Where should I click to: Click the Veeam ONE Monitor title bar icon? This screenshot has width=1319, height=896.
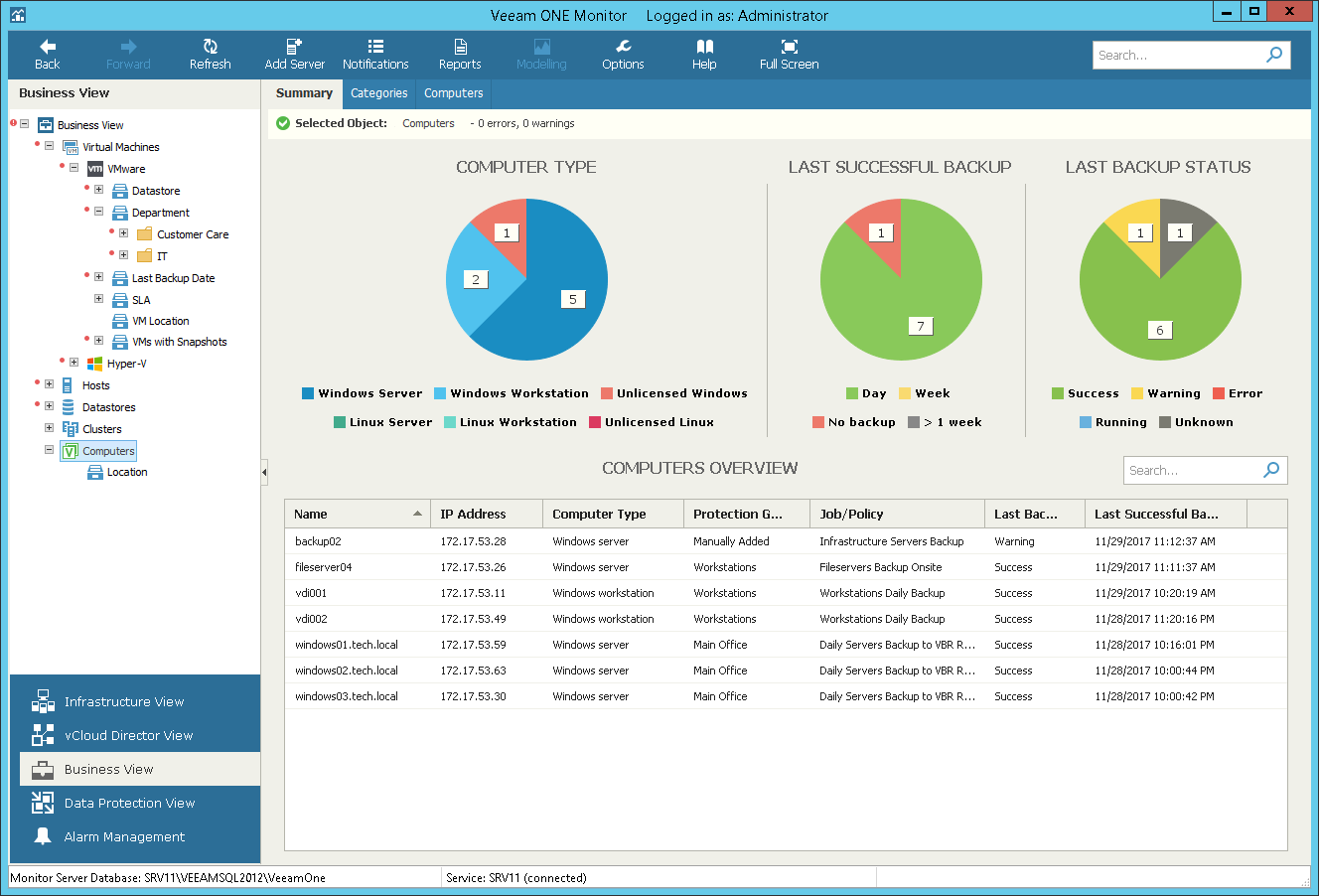click(17, 15)
